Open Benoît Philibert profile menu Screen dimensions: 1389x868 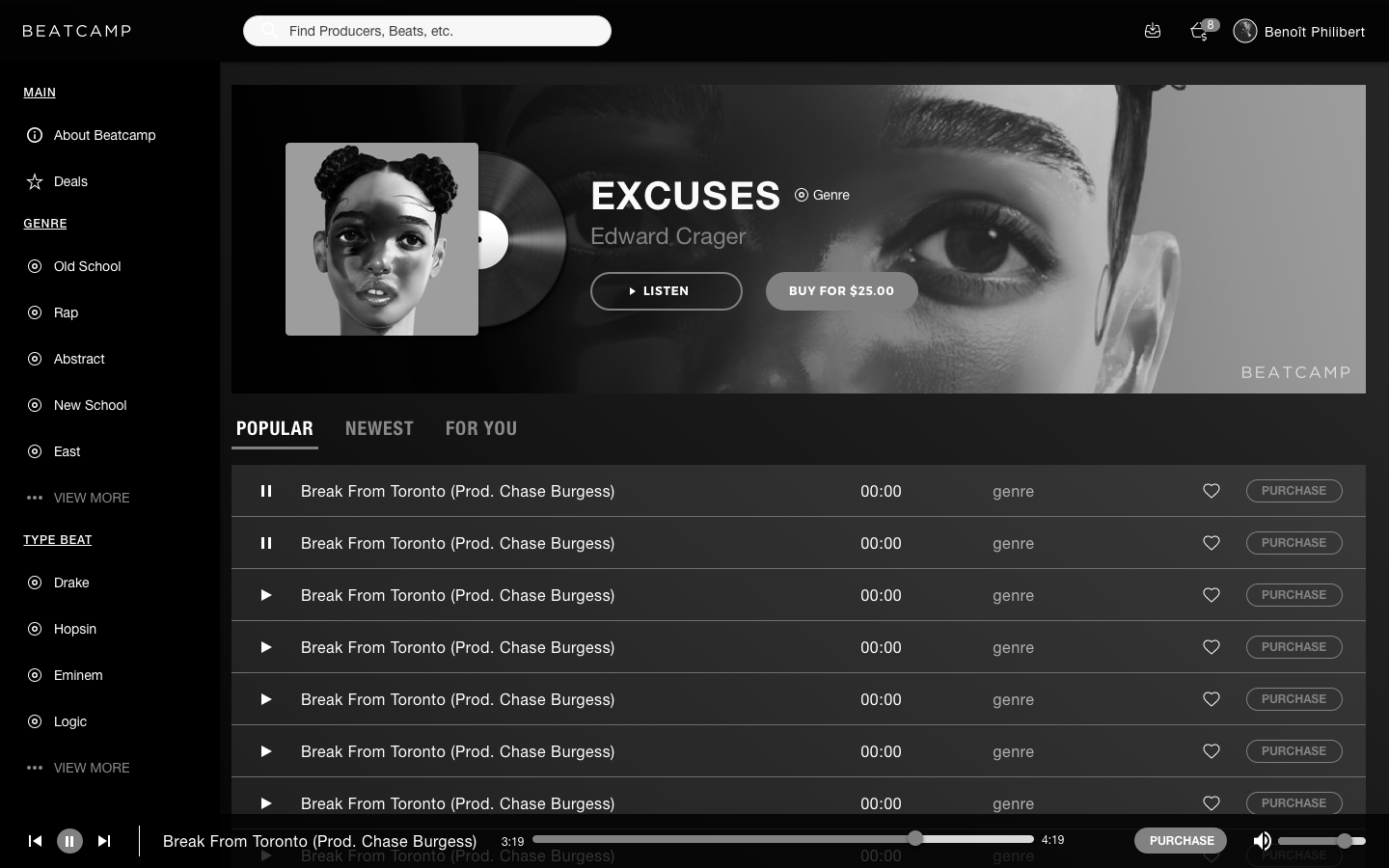click(1299, 31)
